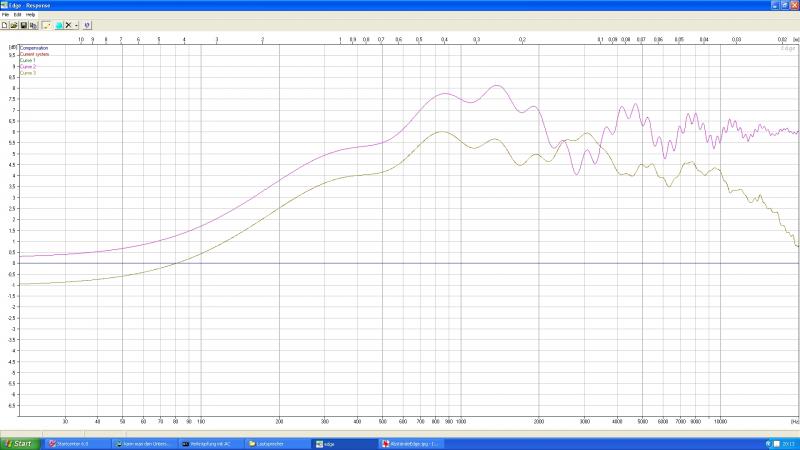The image size is (800, 450).
Task: Click the cyan circle toolbar icon
Action: coord(57,25)
